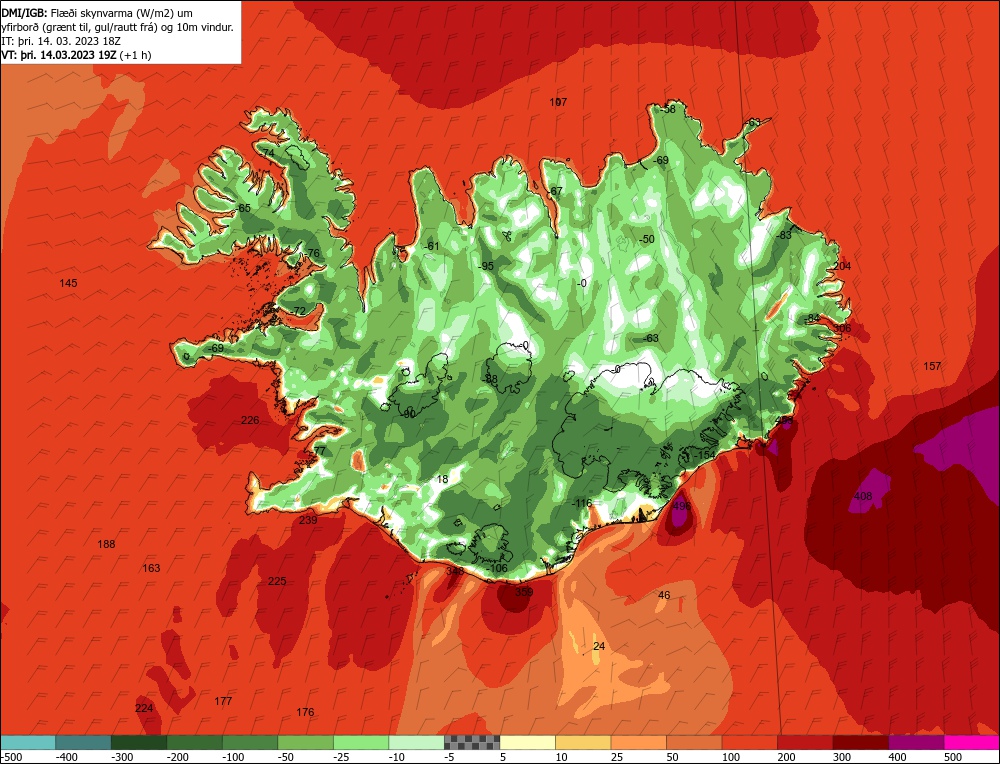
Task: Click the 'IT: þri. 14. 03. 2023 18Z' line
Action: [x=62, y=41]
